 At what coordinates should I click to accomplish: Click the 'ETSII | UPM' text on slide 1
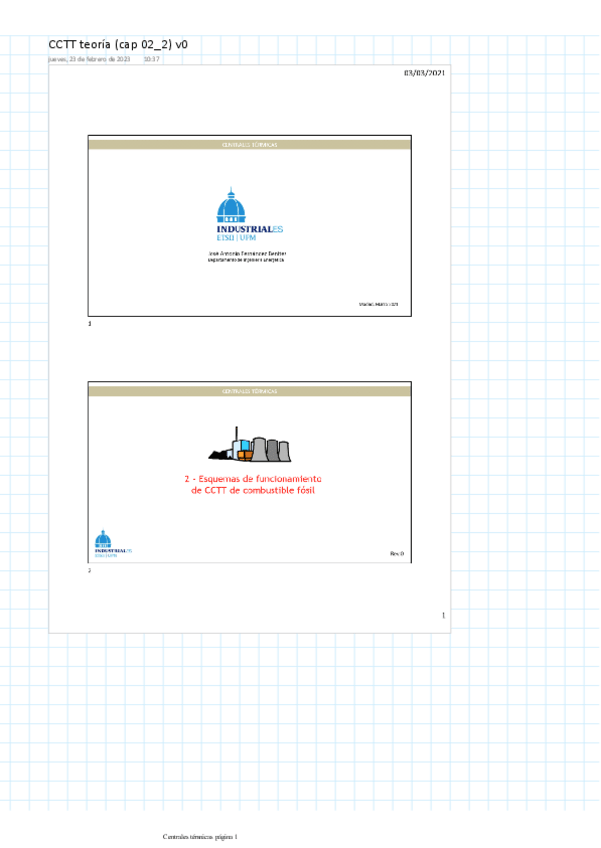click(x=236, y=237)
